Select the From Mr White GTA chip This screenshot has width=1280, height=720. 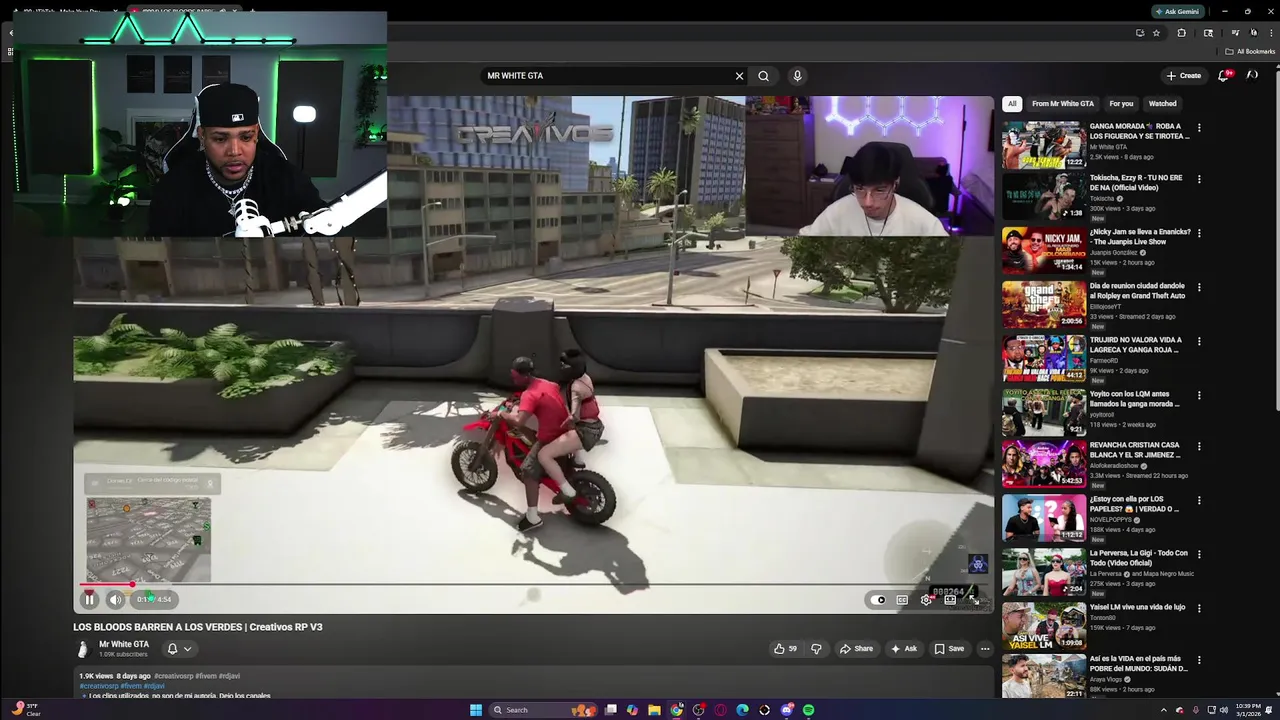(x=1063, y=103)
